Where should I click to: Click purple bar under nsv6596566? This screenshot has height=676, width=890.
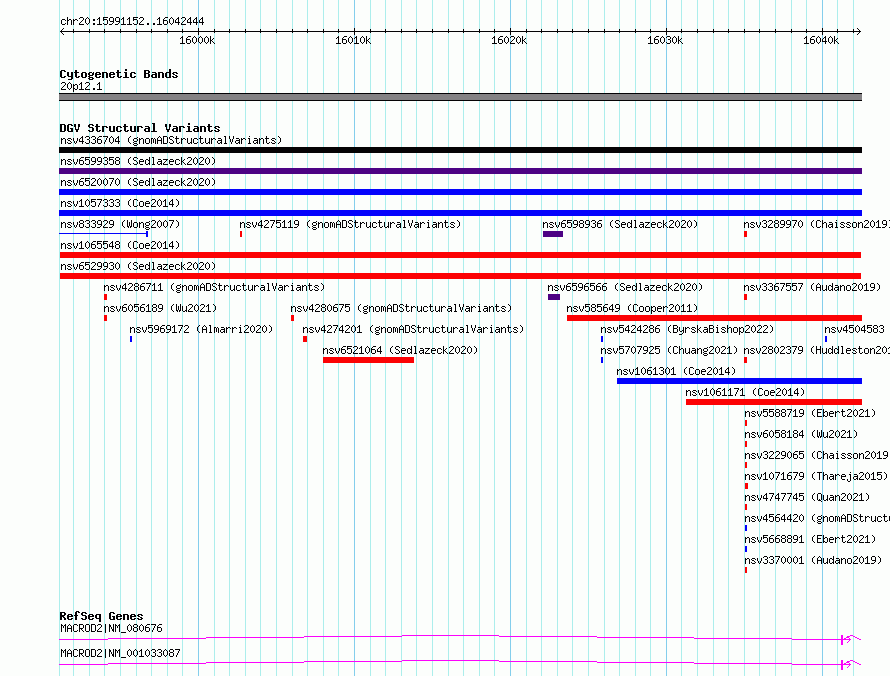click(554, 297)
